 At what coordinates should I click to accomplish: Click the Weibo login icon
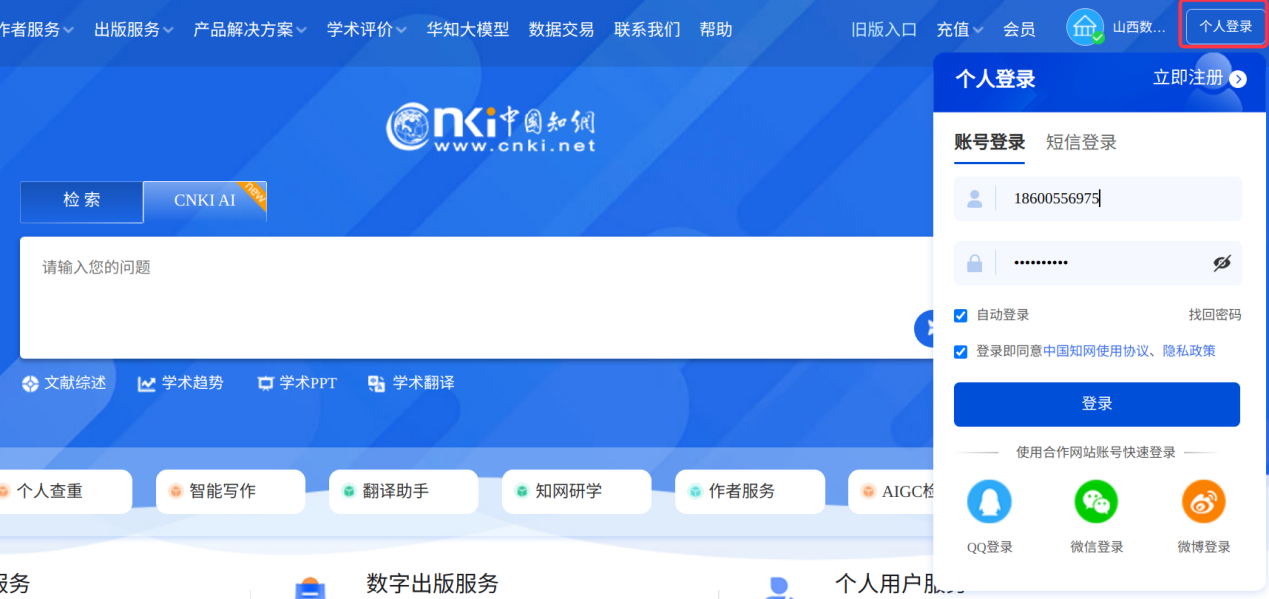(1203, 502)
